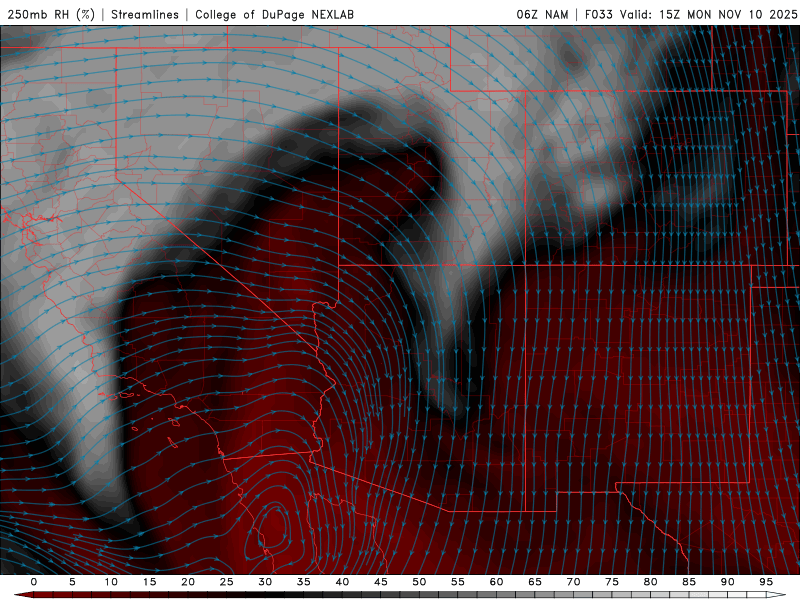Click the 55 value on color scale
The image size is (800, 600).
457,582
